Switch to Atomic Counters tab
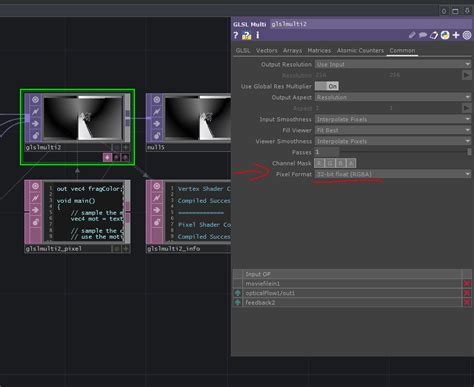 (360, 50)
